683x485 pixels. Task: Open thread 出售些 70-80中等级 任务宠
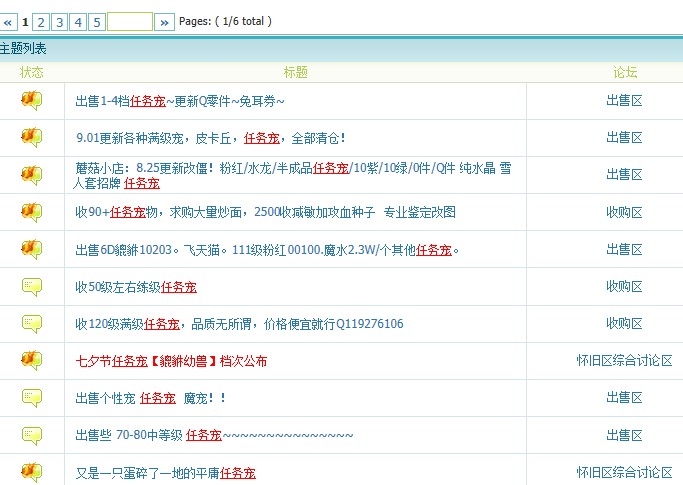coord(214,435)
